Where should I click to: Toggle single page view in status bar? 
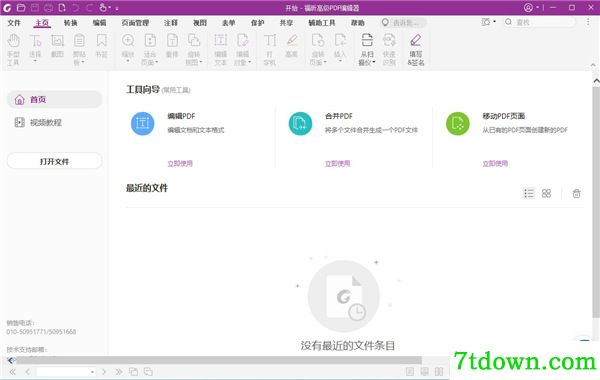click(410, 372)
